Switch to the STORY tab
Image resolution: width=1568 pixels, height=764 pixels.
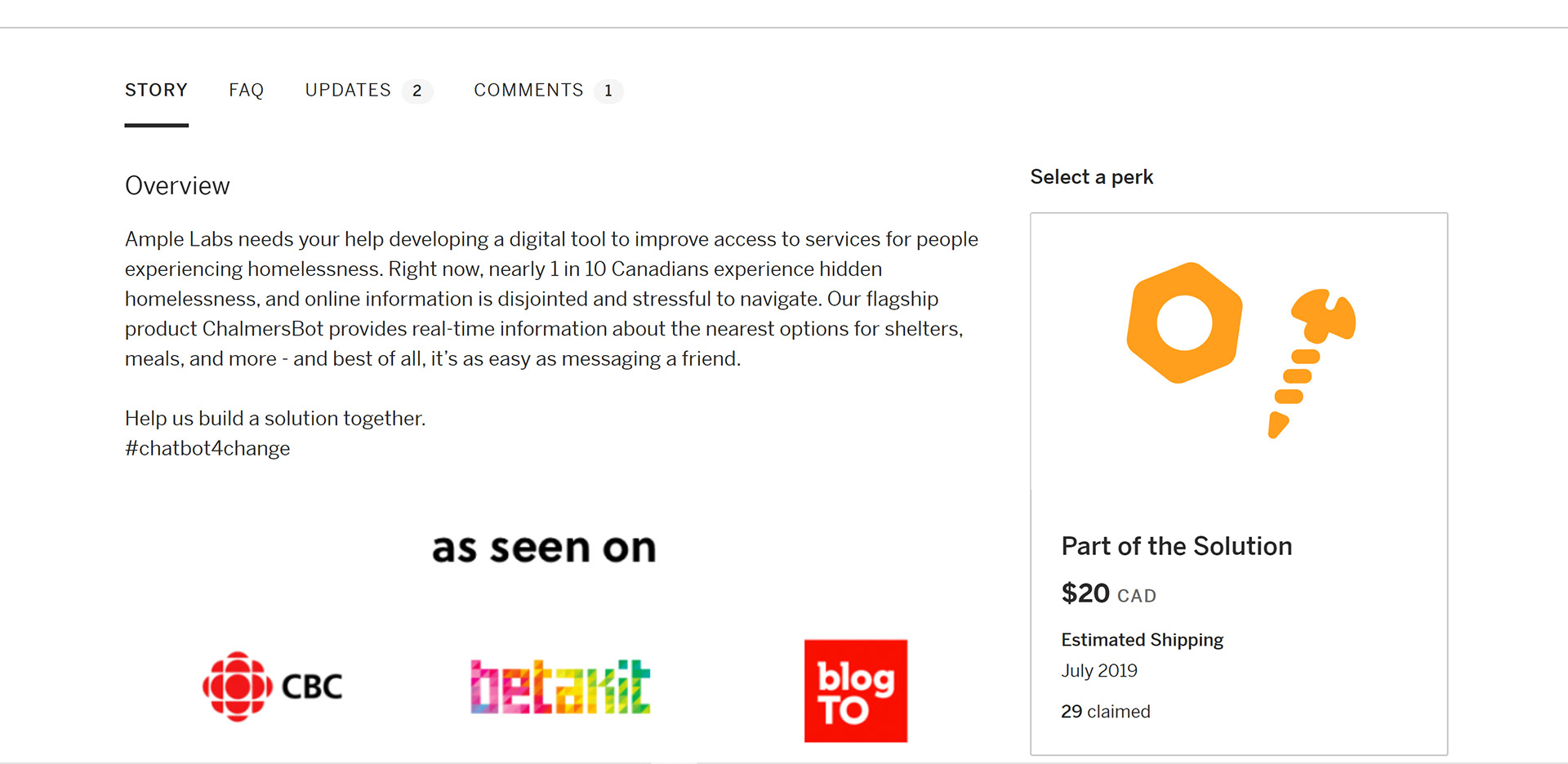pyautogui.click(x=156, y=90)
